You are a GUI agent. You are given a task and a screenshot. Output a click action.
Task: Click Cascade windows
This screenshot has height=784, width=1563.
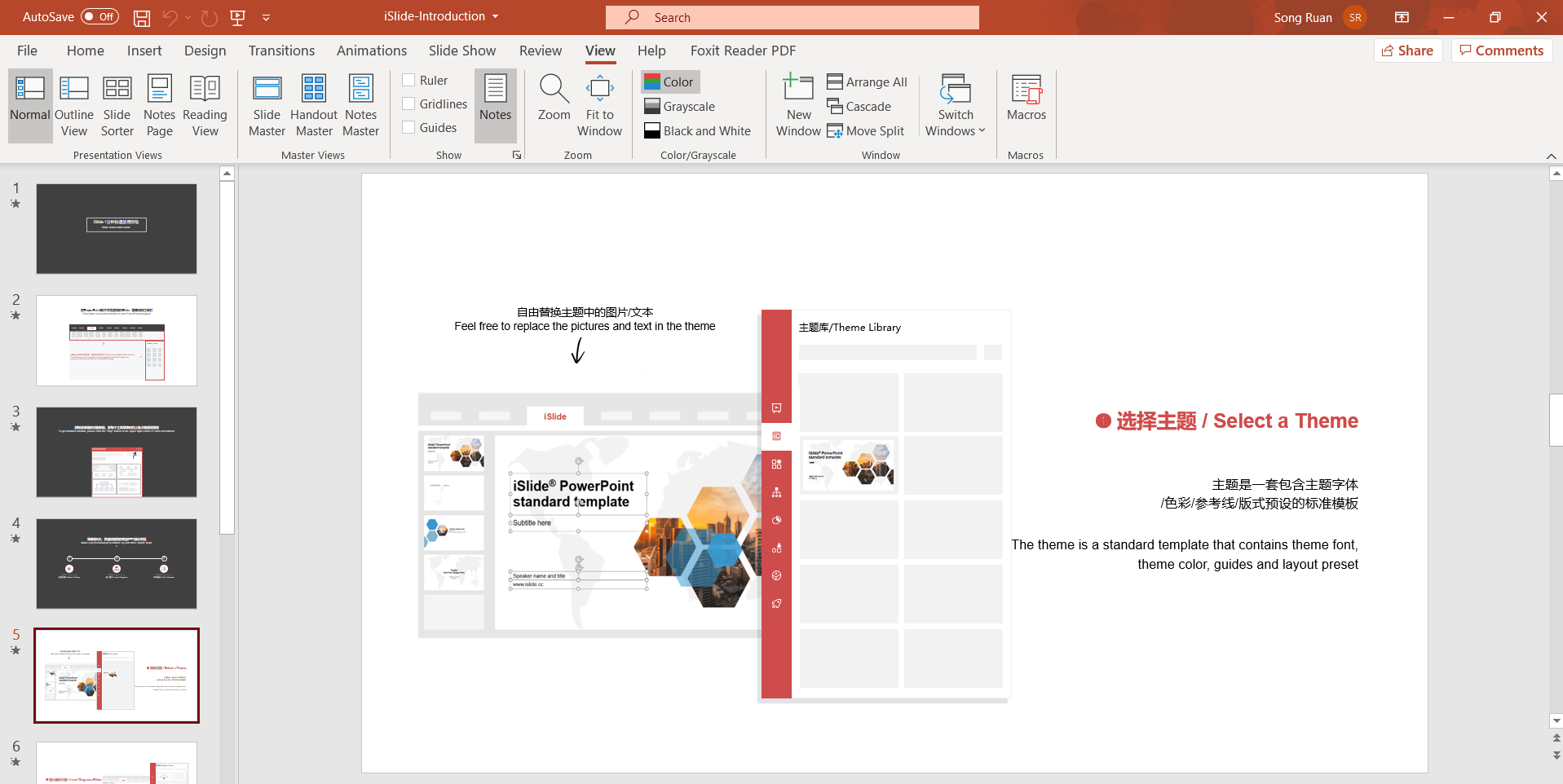click(859, 106)
